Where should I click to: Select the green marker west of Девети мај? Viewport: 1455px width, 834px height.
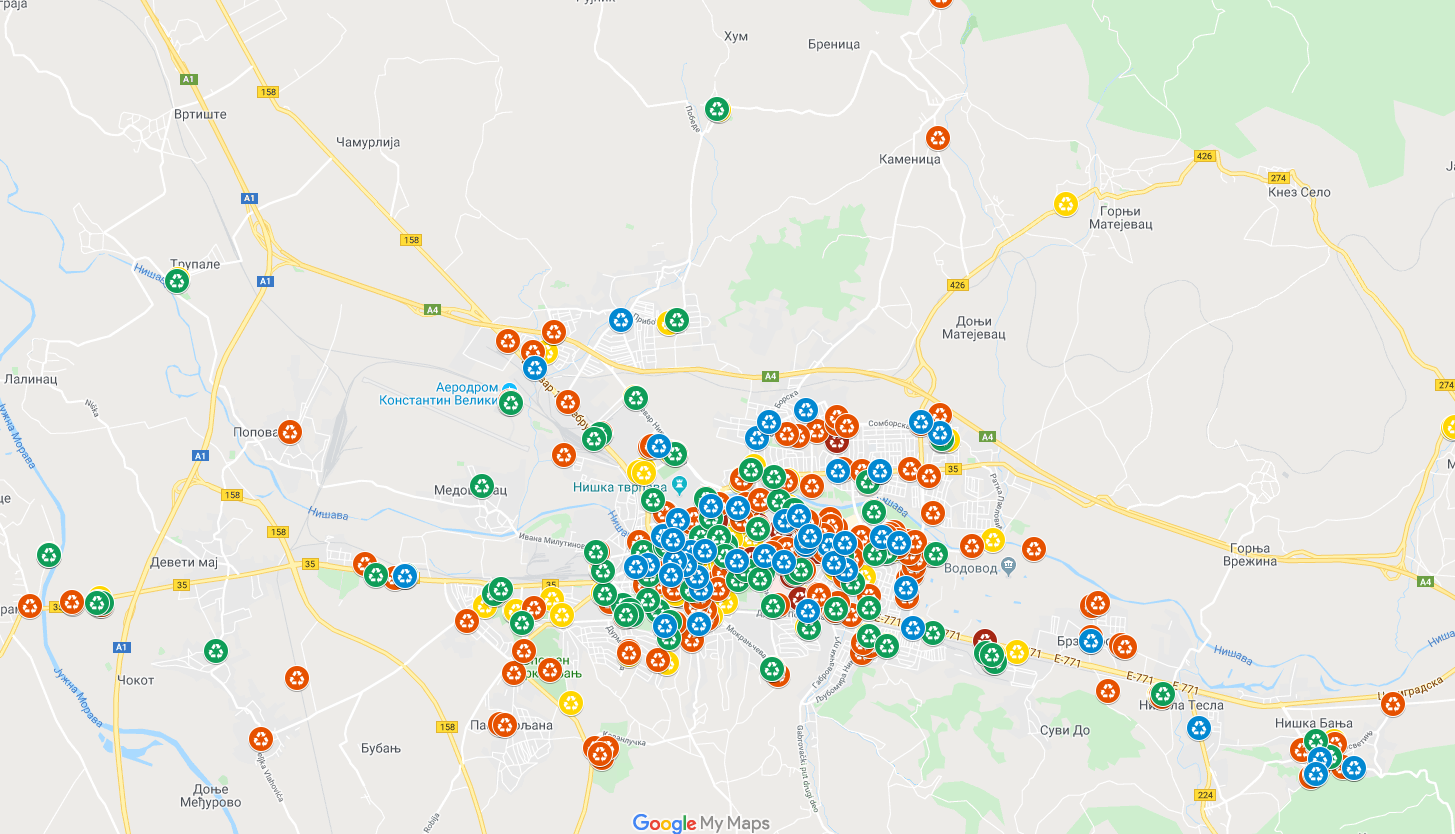coord(48,554)
